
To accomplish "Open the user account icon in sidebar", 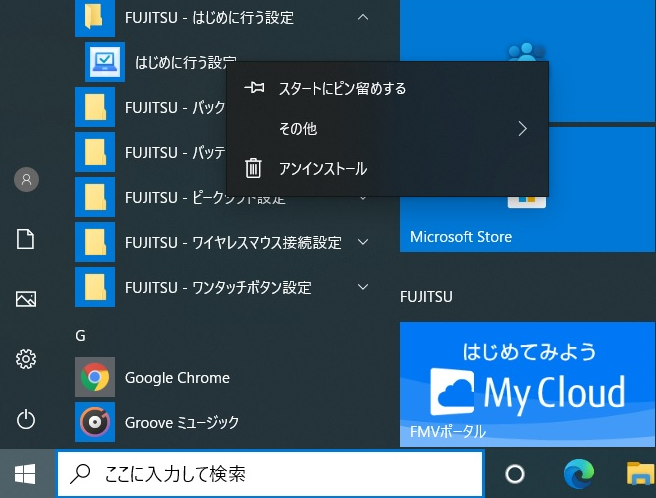I will [x=26, y=180].
